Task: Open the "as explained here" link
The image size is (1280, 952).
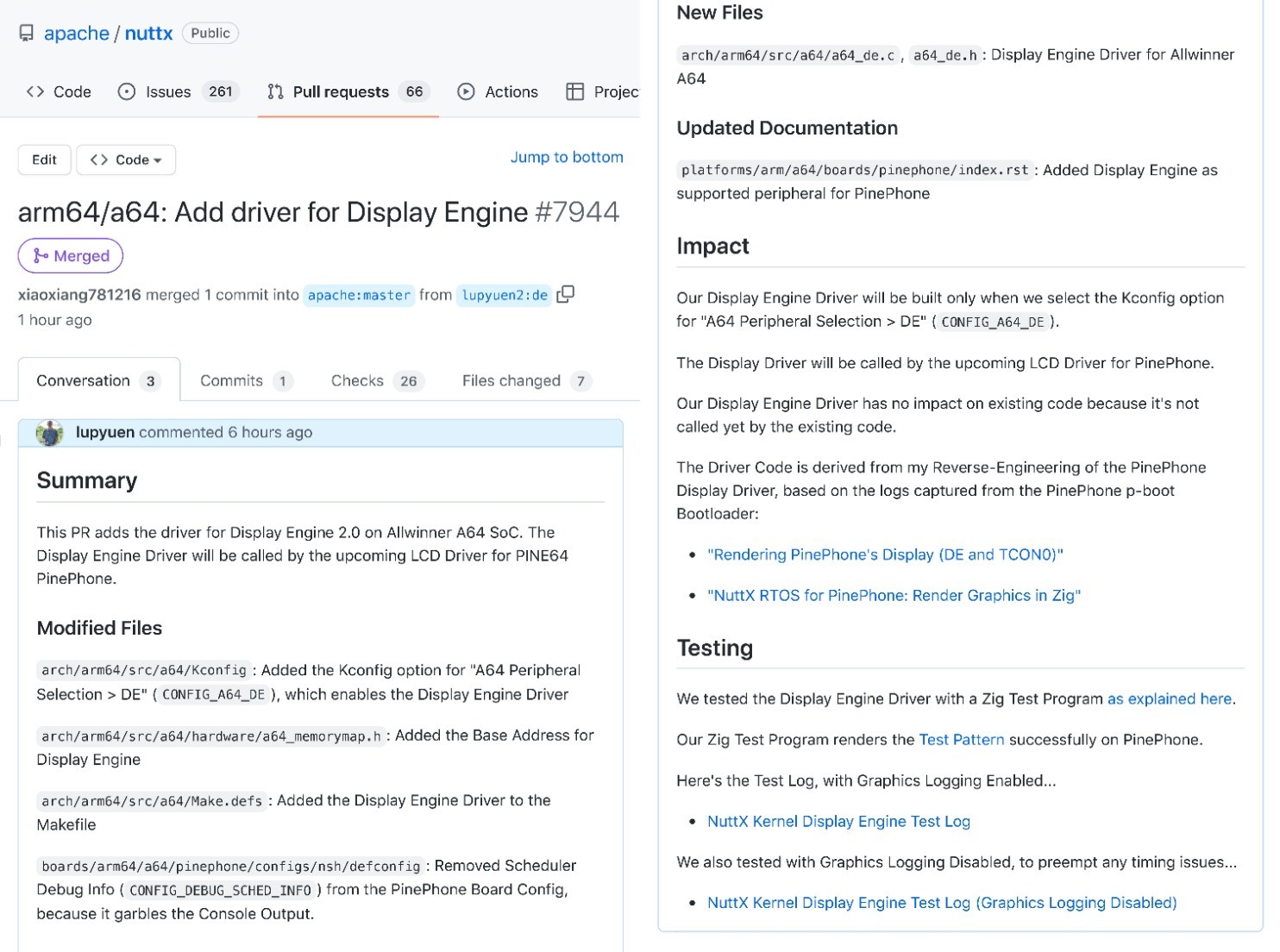Action: coord(1169,699)
